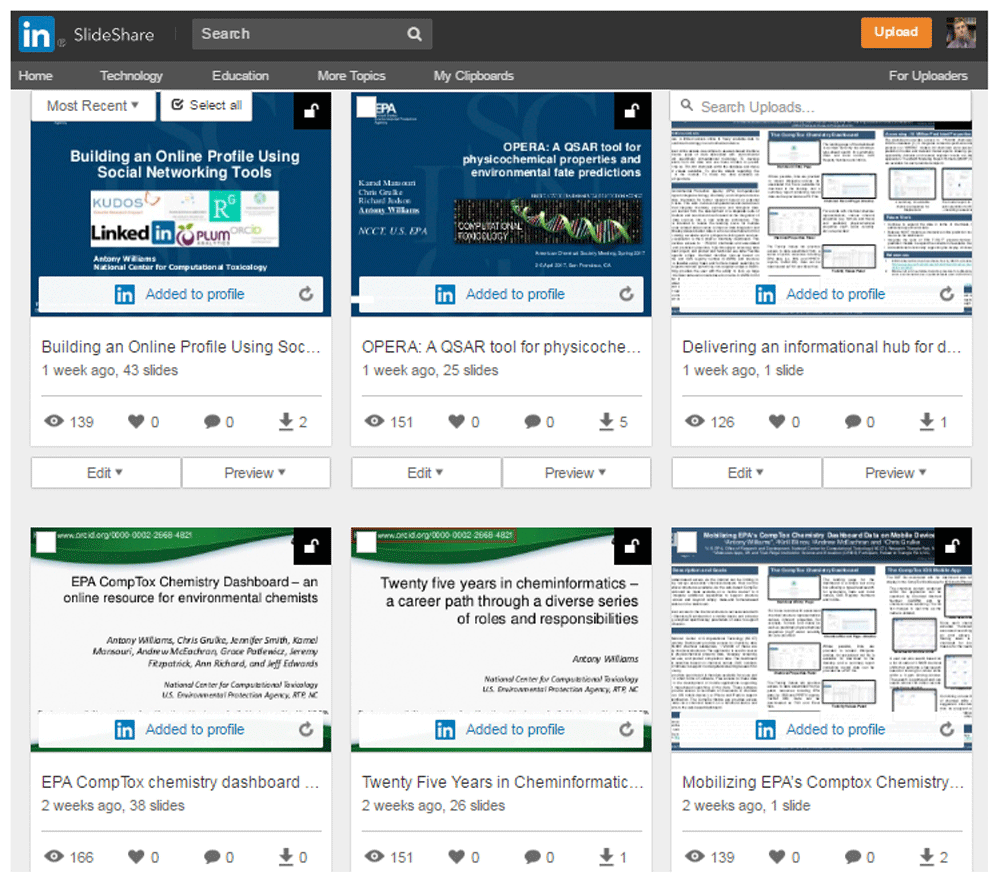
Task: Open More Topics in navigation
Action: (x=351, y=76)
